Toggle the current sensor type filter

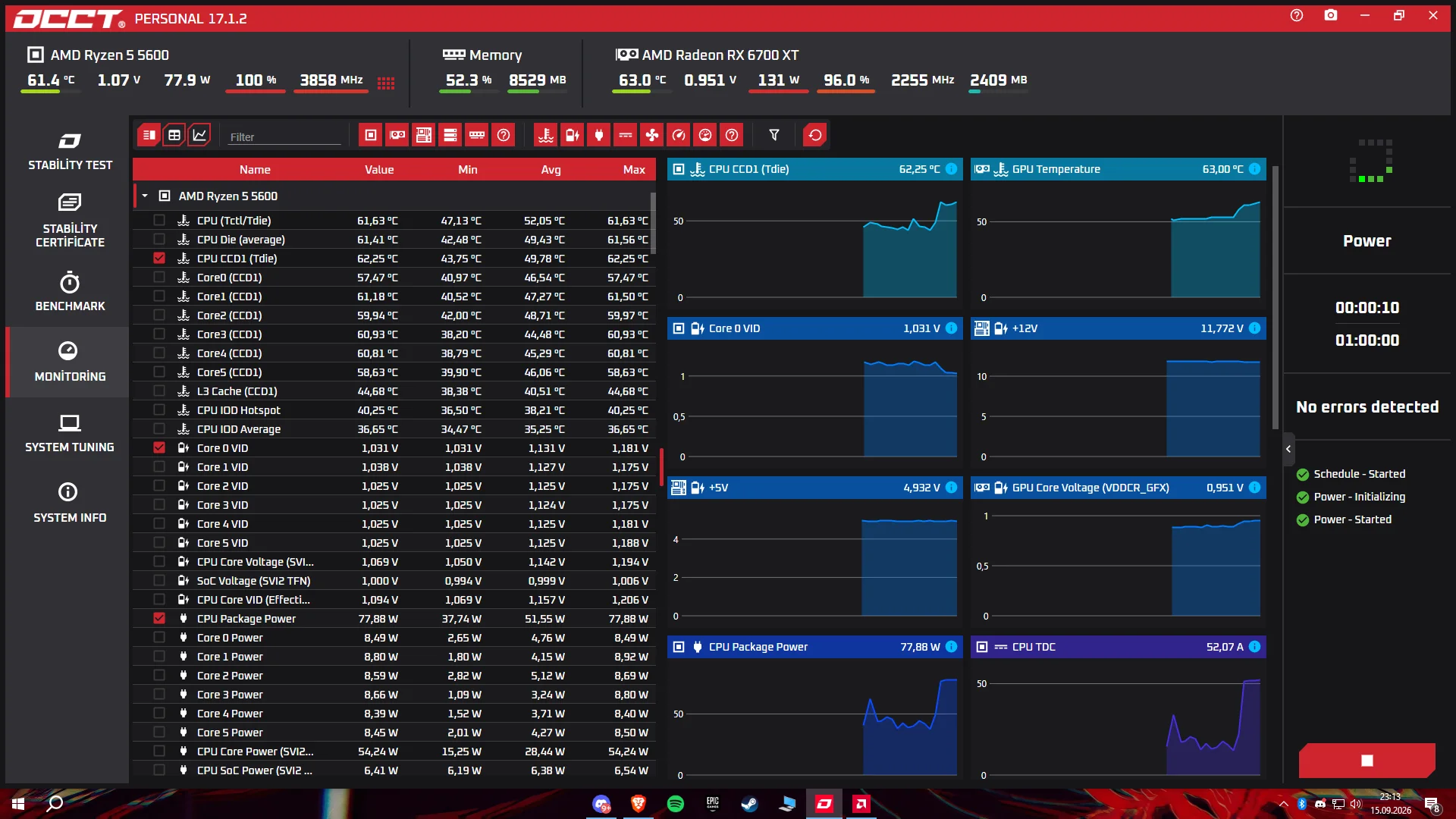tap(626, 135)
